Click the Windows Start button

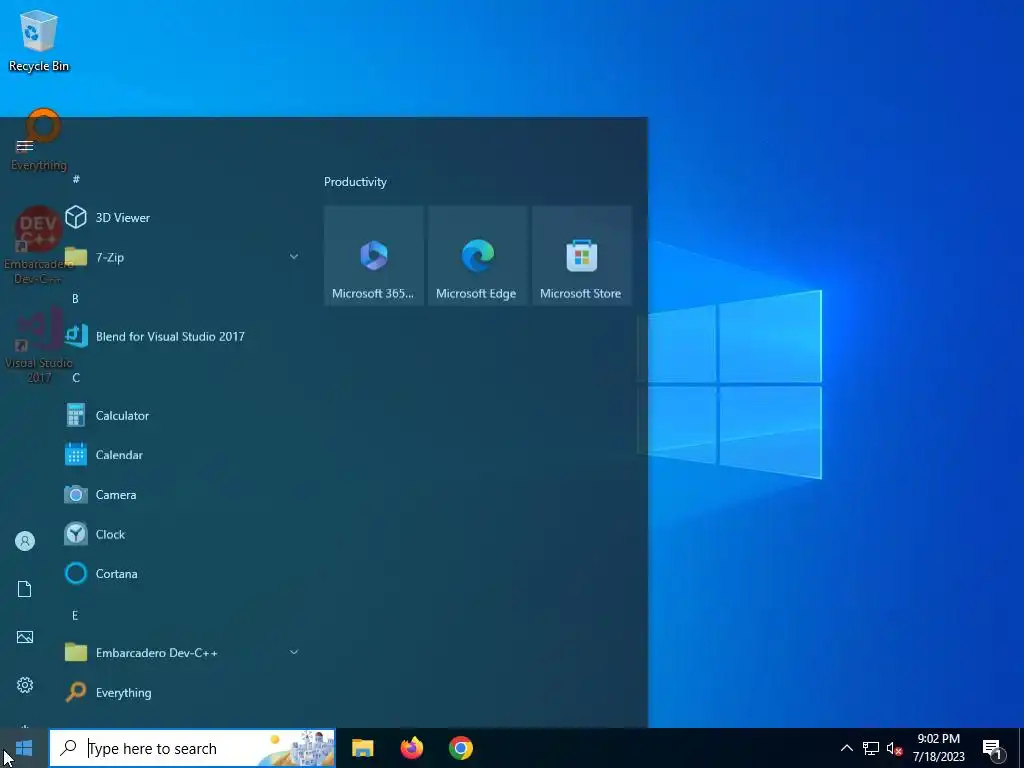coord(24,748)
